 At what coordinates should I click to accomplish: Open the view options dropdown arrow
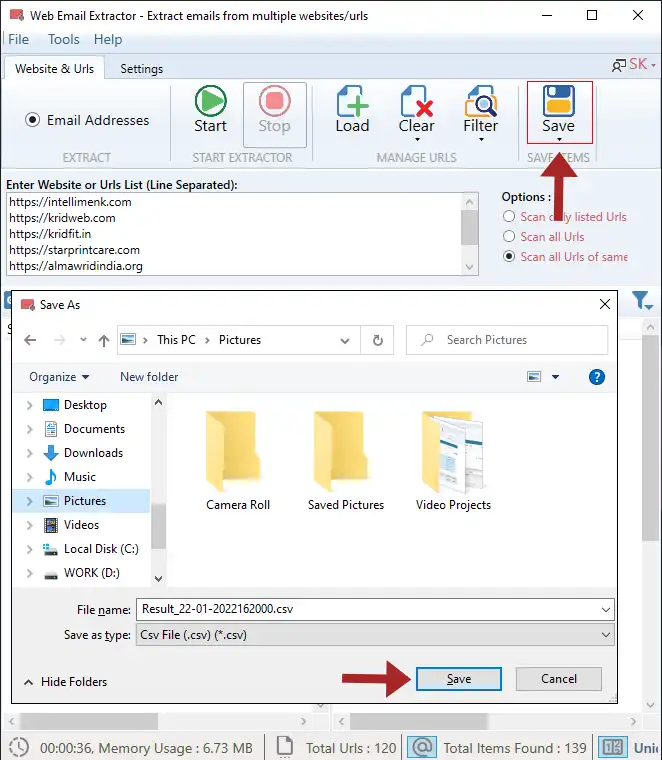(x=555, y=377)
